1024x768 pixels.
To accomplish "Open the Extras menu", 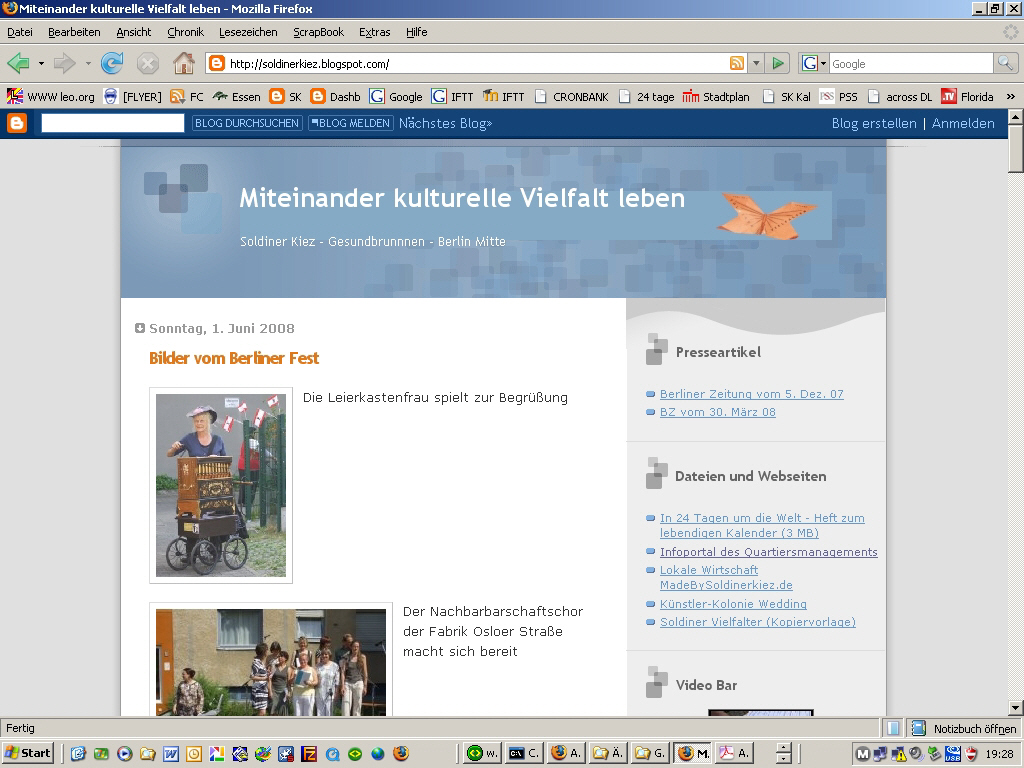I will pos(374,32).
